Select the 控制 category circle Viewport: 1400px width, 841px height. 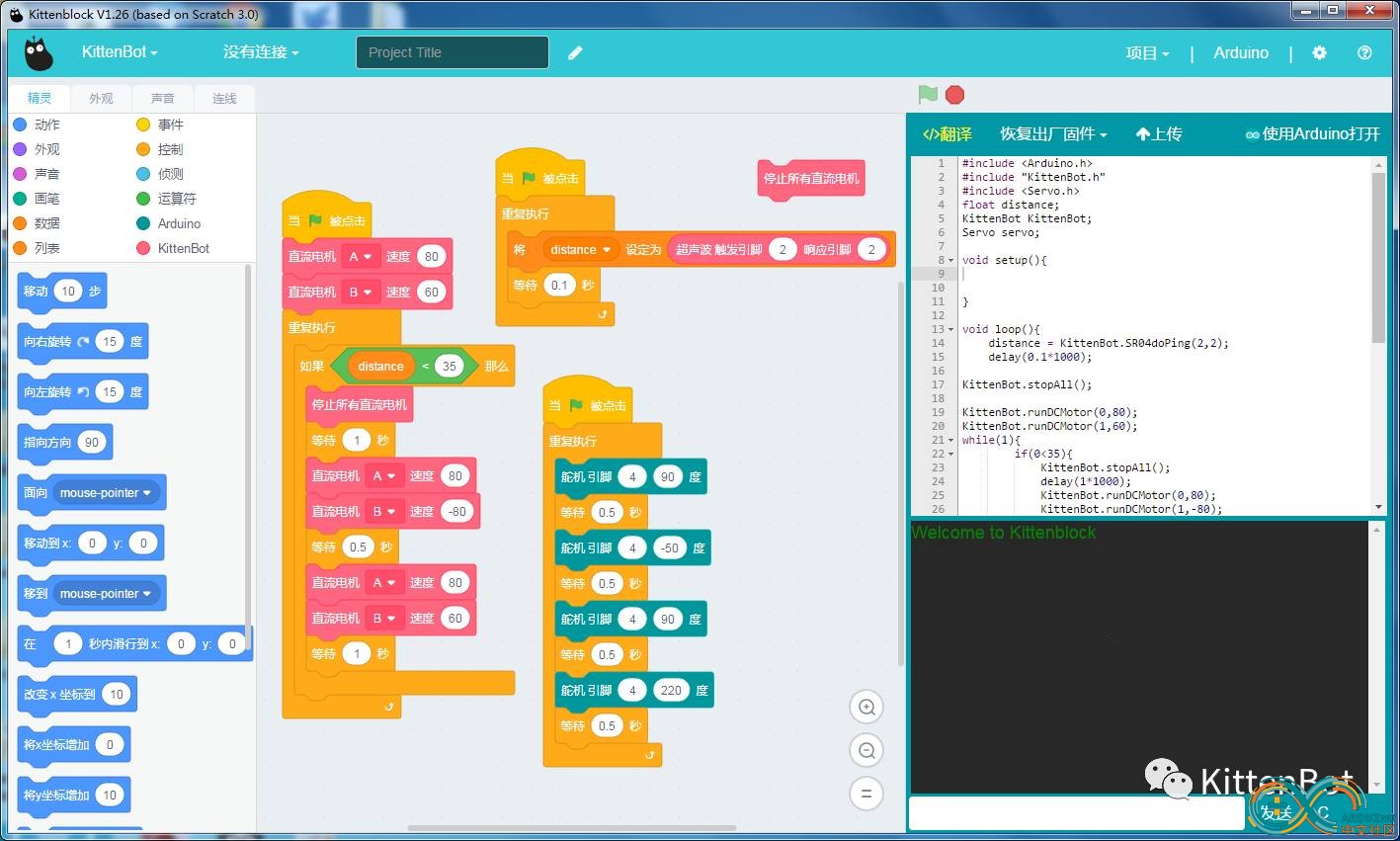[x=143, y=149]
